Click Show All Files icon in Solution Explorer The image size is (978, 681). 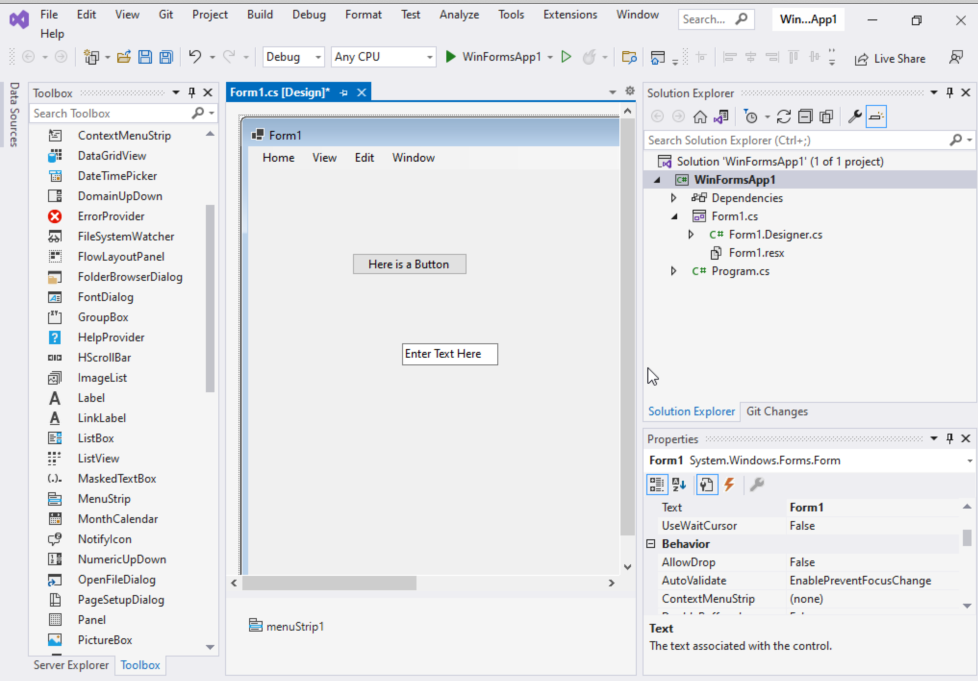click(826, 117)
